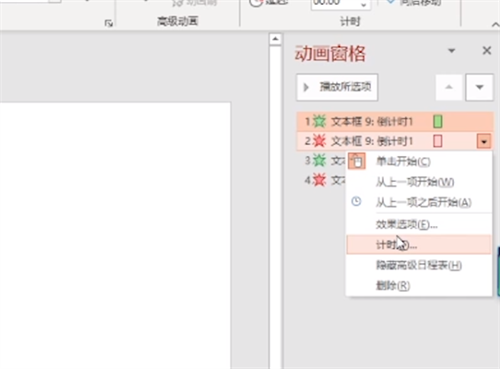Click clock icon beside 从上一项之后开始

[356, 201]
